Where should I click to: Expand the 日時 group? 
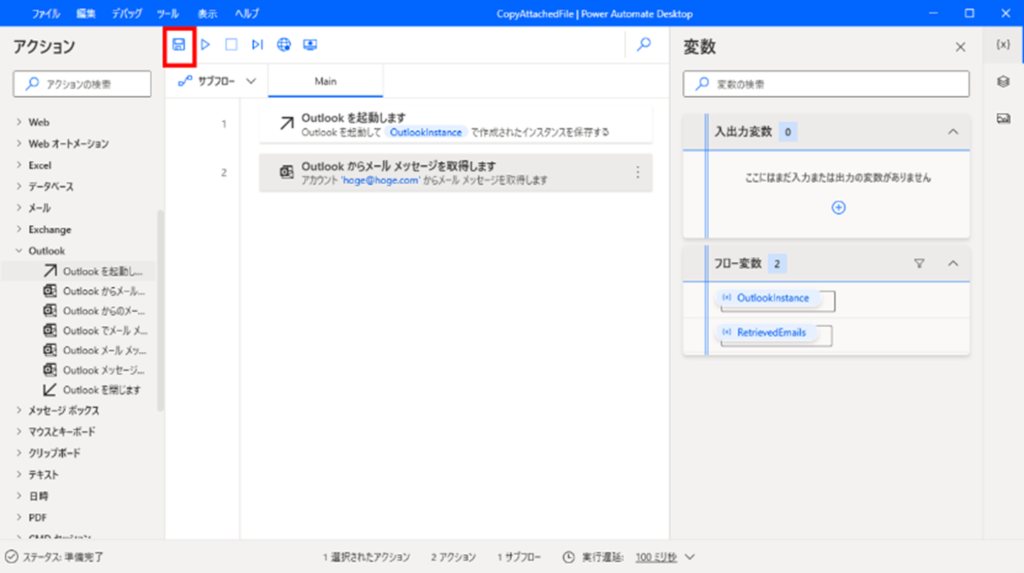point(19,496)
